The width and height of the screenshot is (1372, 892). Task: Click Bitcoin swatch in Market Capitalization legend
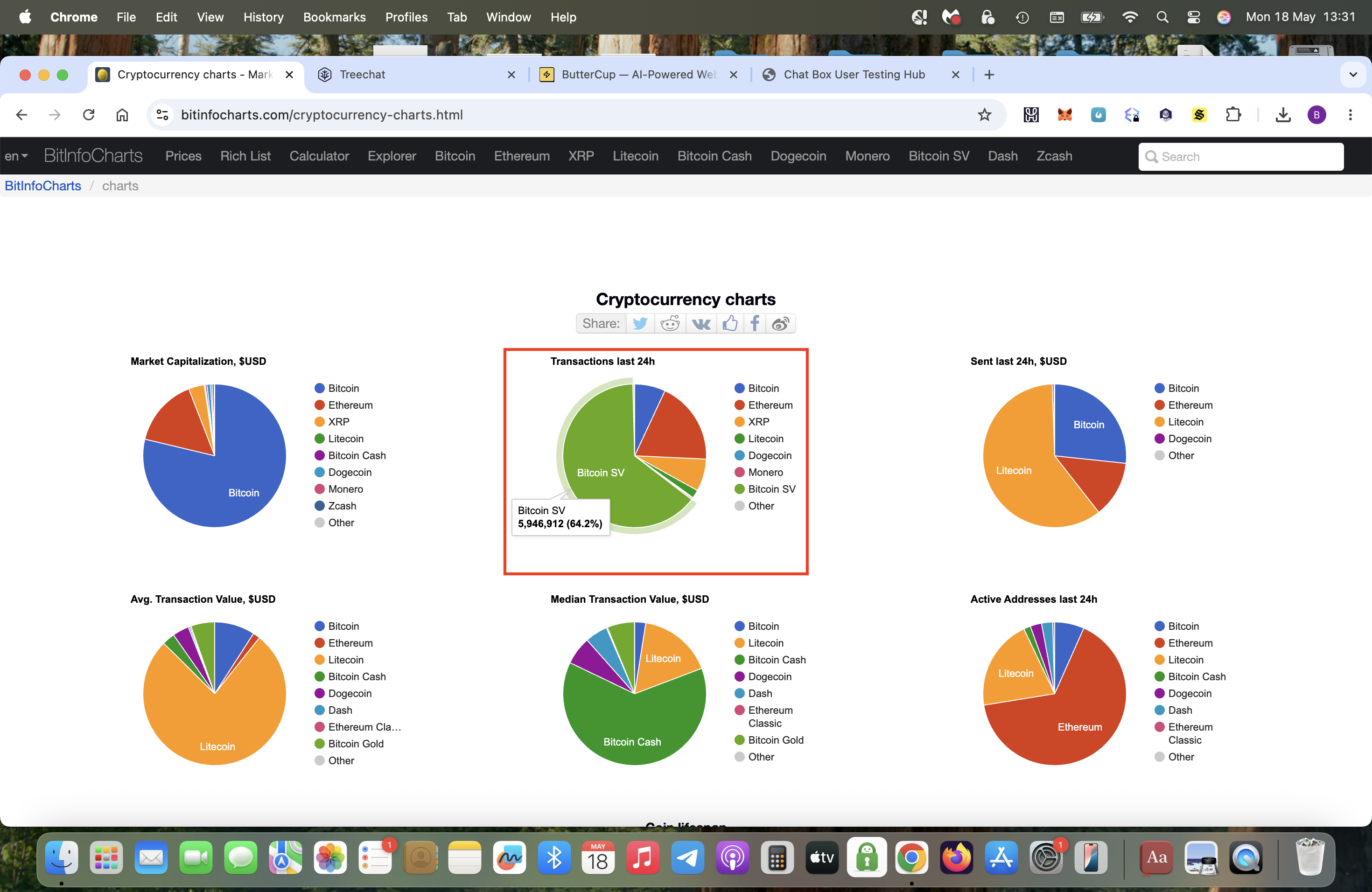click(319, 388)
